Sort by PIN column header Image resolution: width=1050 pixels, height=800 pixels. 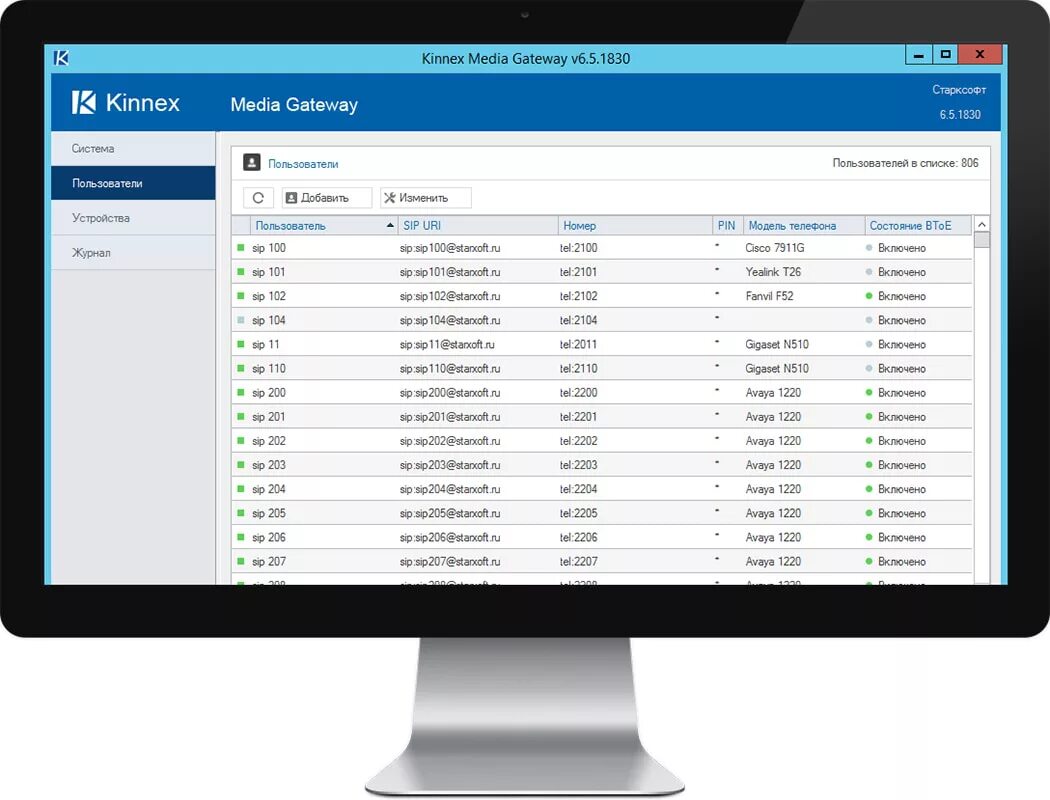click(727, 226)
